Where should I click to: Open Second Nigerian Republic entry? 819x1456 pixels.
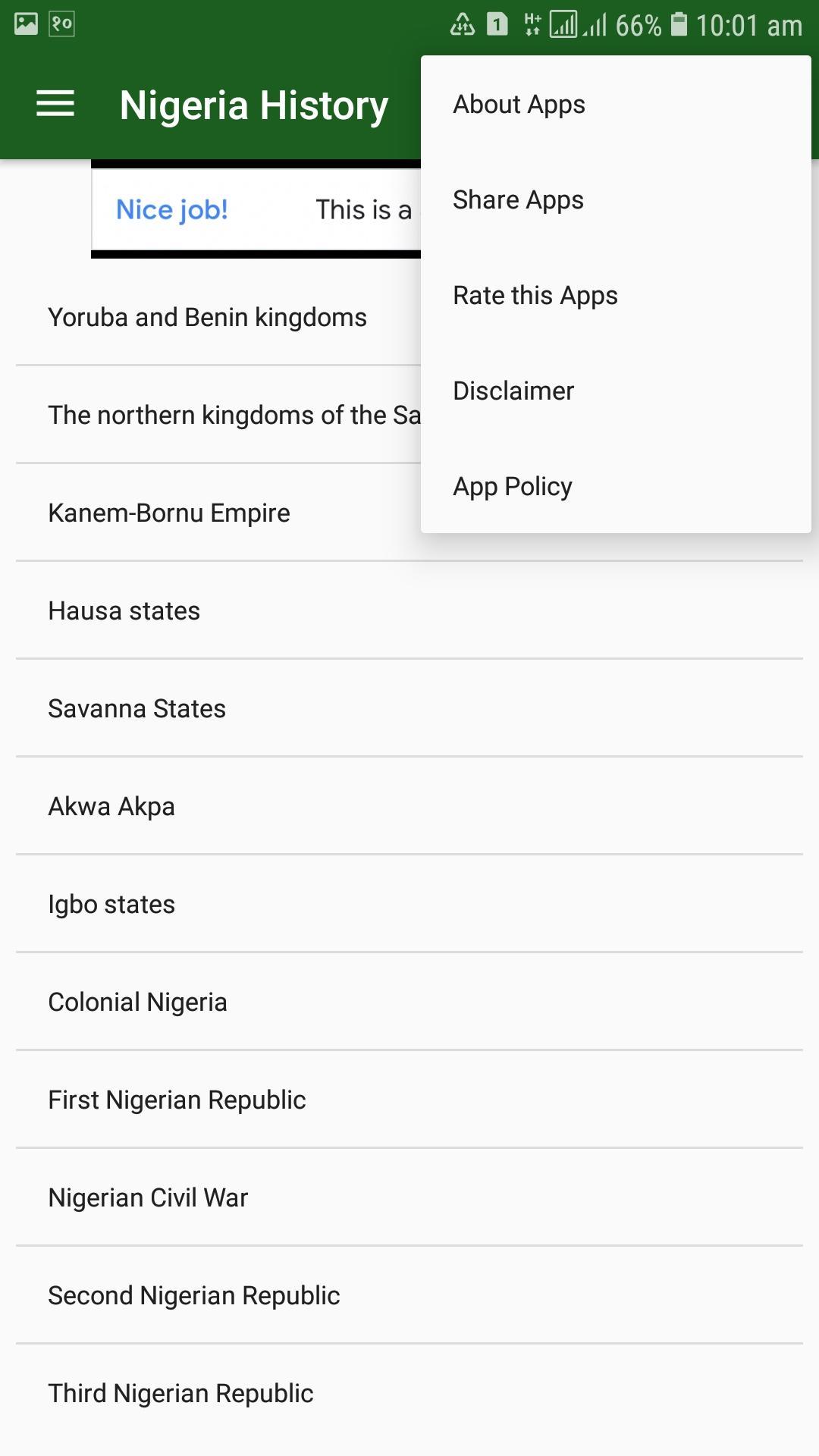pyautogui.click(x=409, y=1295)
